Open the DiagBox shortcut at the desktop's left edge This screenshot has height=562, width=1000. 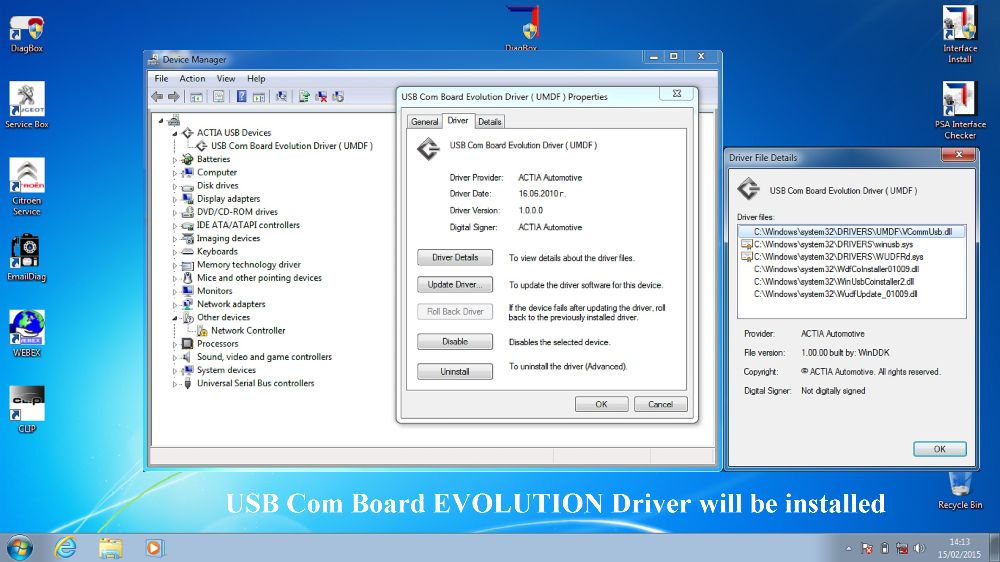(27, 34)
